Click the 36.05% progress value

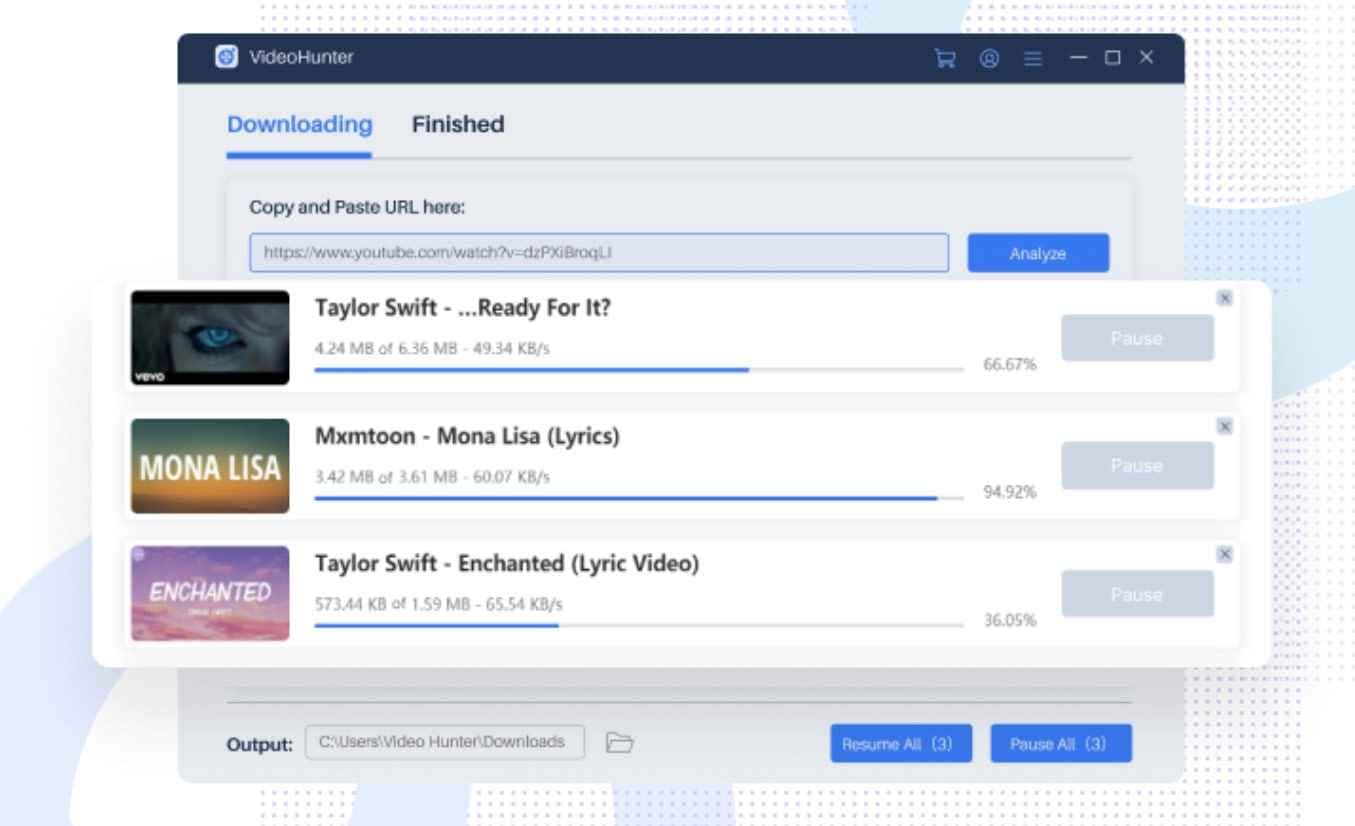tap(1010, 620)
